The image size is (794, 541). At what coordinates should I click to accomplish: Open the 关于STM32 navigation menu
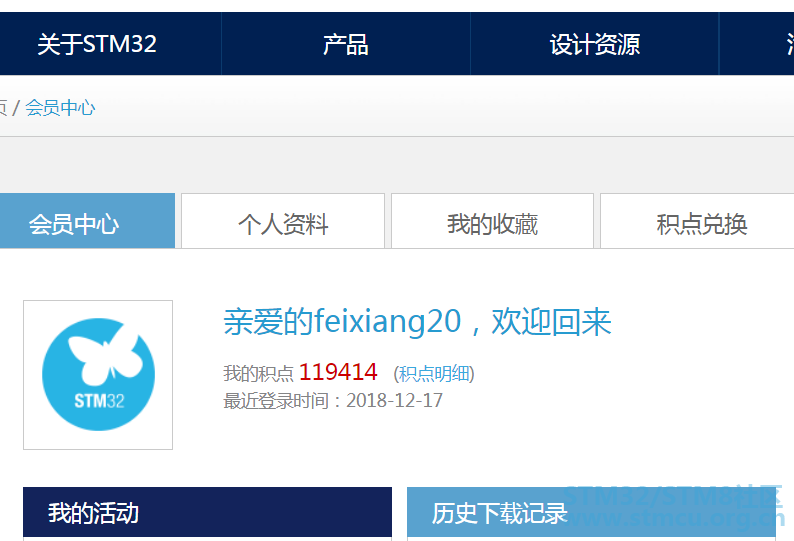97,44
